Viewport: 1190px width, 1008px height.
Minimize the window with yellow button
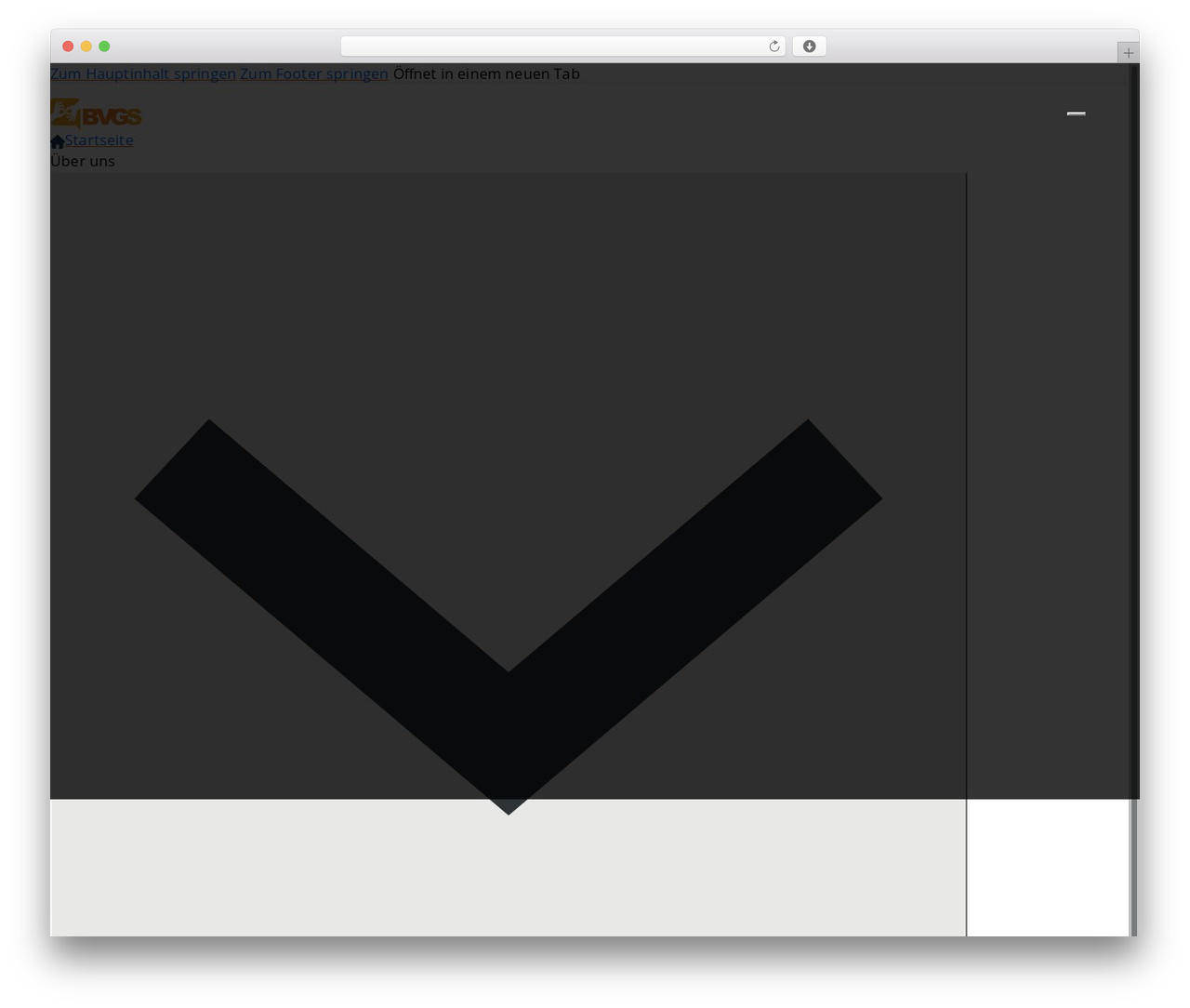[x=86, y=46]
